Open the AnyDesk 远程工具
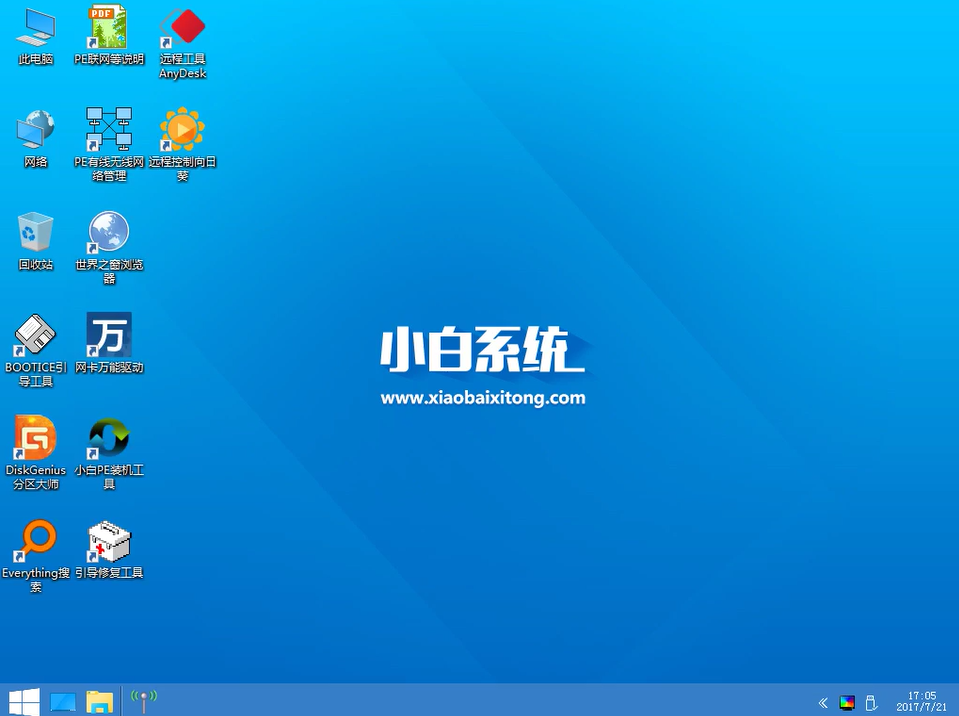The height and width of the screenshot is (716, 959). coord(182,30)
